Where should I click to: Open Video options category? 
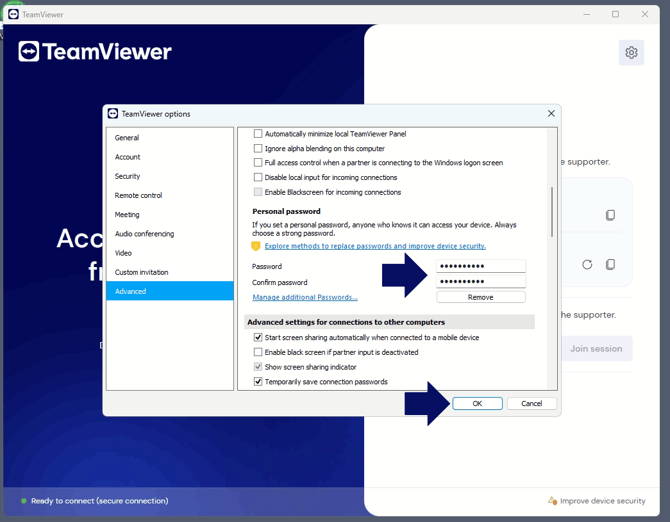tap(170, 253)
